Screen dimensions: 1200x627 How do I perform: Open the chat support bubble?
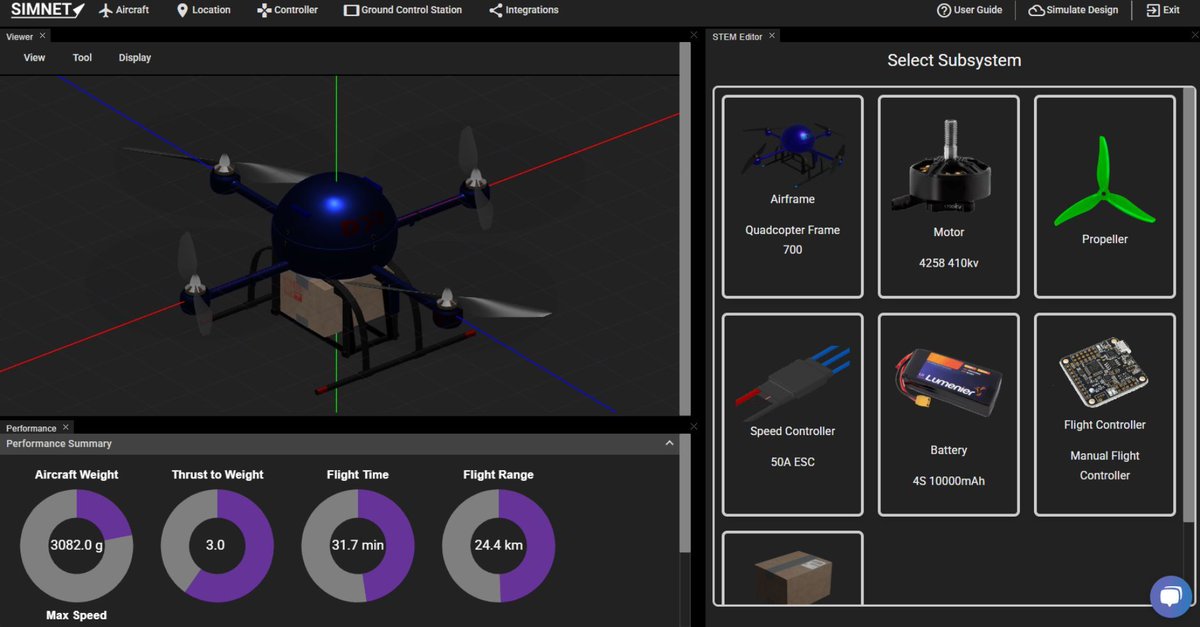pyautogui.click(x=1169, y=596)
